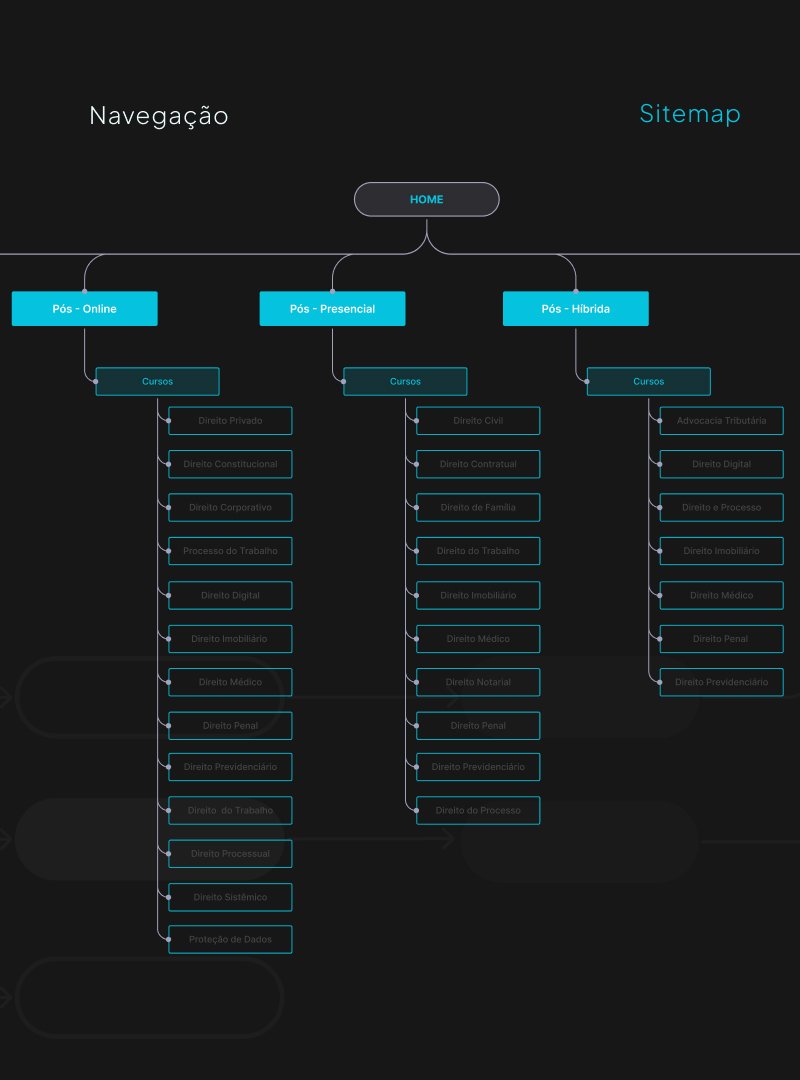Viewport: 800px width, 1080px height.
Task: Click the Direito Sistêmico item
Action: point(230,897)
